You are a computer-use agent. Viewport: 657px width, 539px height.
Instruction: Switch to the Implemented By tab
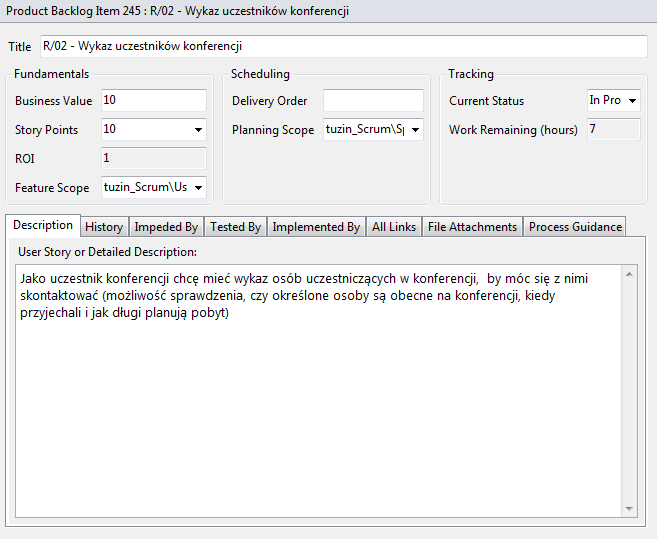click(316, 227)
